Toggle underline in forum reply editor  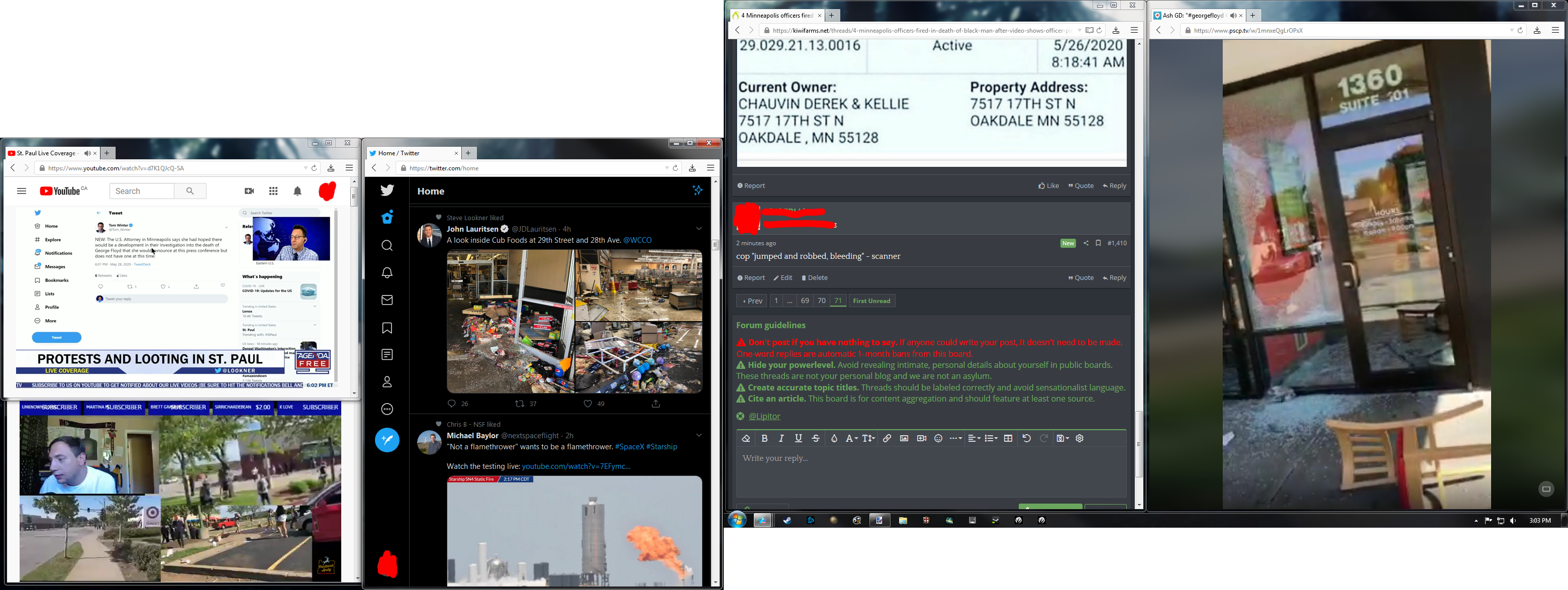pyautogui.click(x=799, y=438)
